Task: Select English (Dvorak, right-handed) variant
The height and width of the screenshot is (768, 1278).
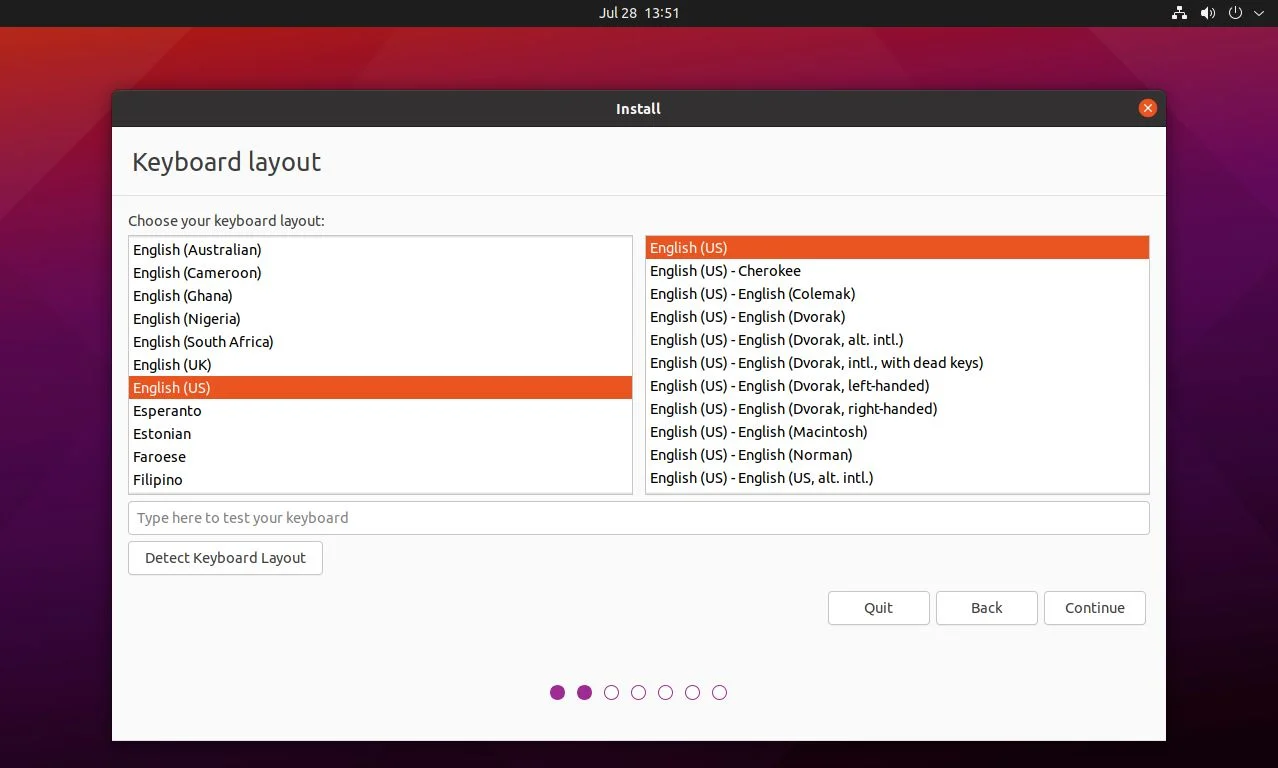Action: 897,409
